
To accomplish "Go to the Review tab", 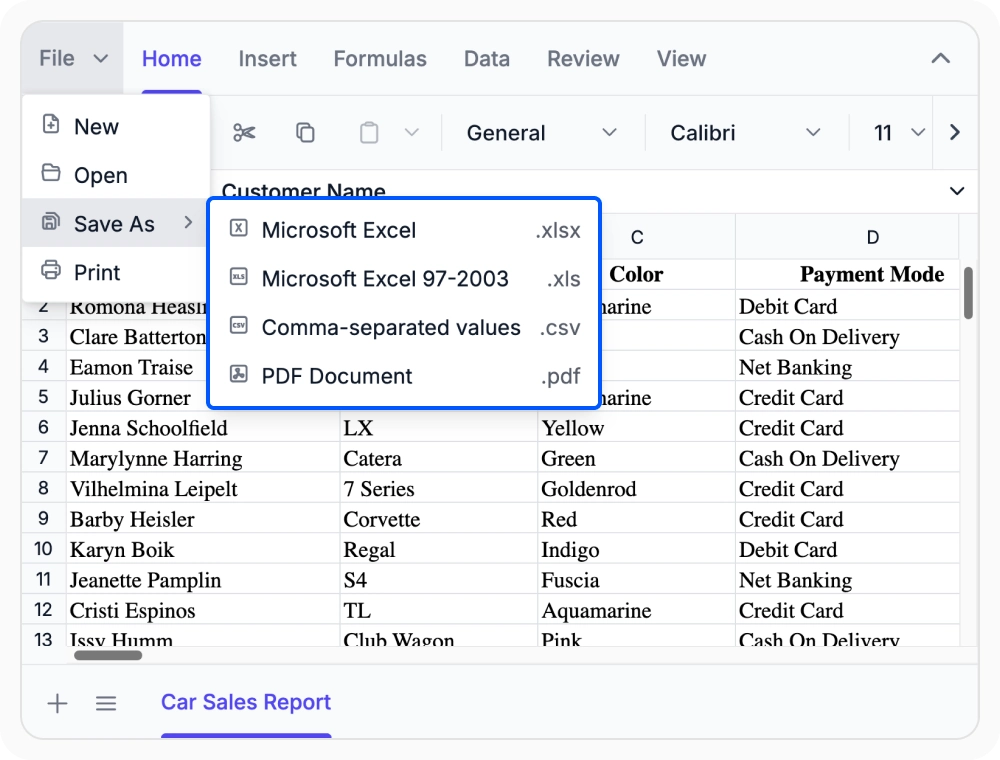I will [583, 59].
